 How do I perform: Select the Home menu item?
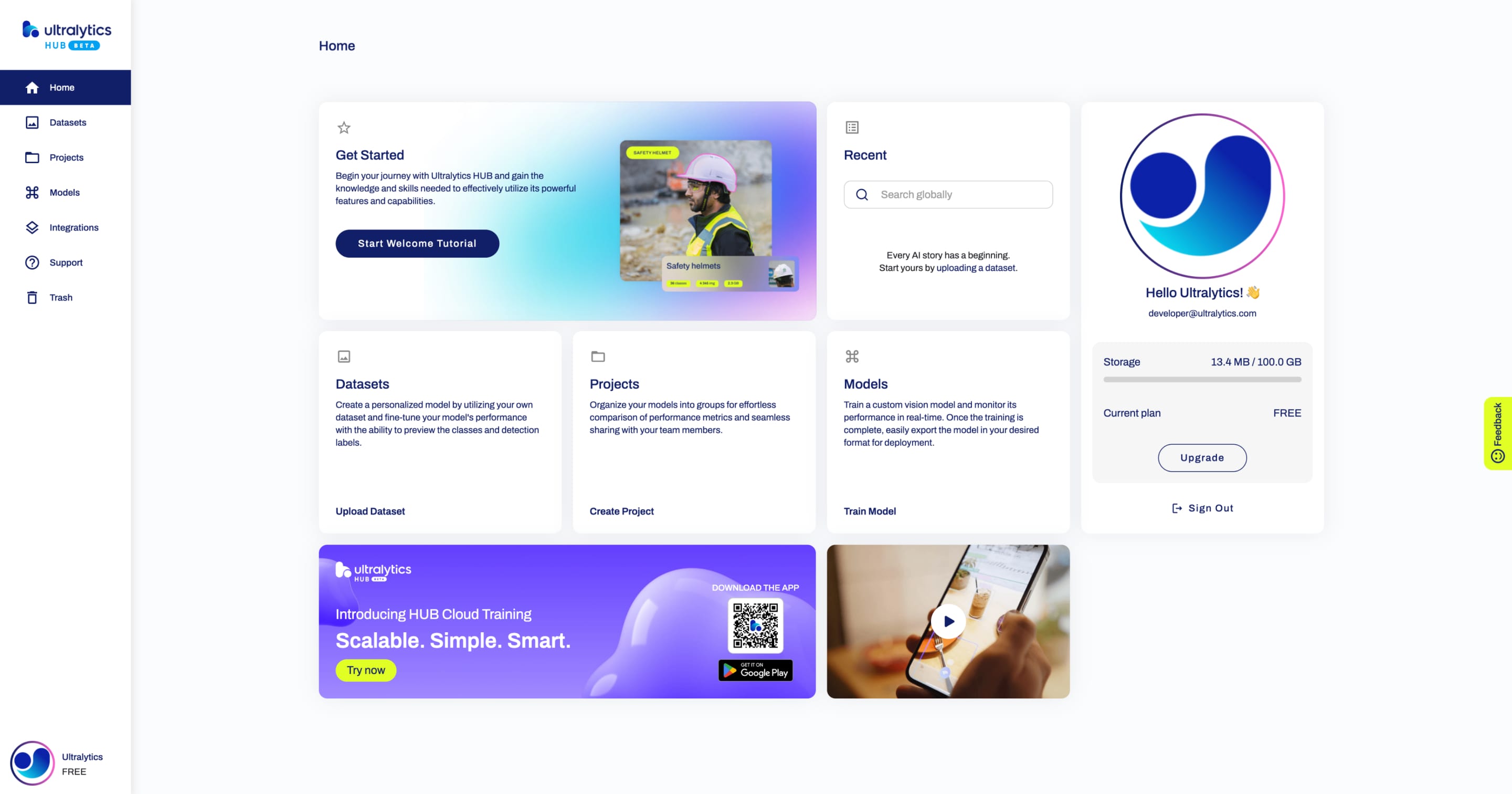tap(62, 87)
